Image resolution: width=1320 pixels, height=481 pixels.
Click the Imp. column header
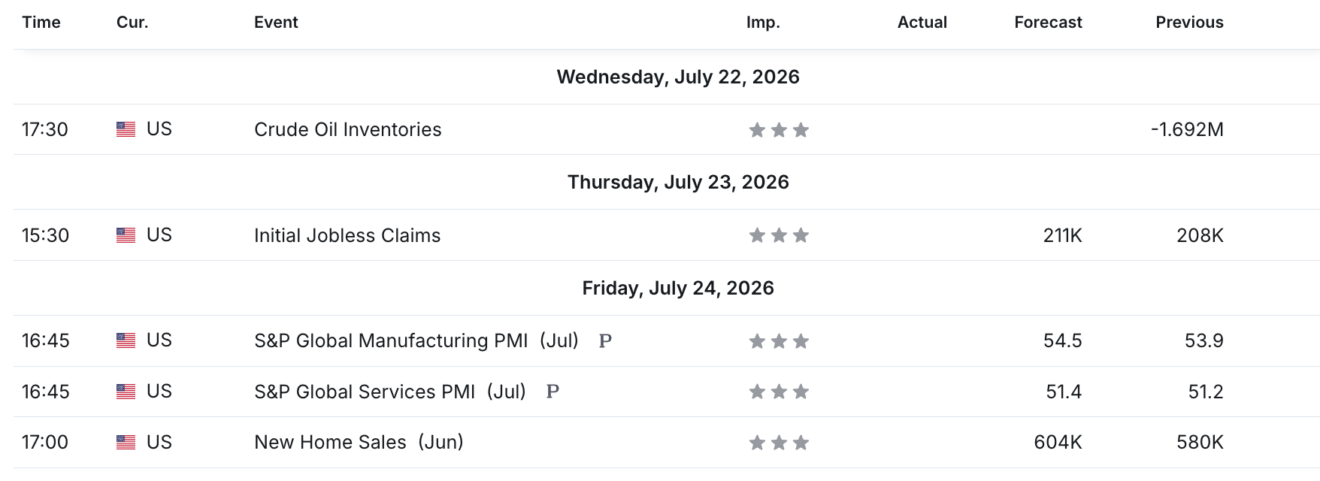tap(763, 22)
